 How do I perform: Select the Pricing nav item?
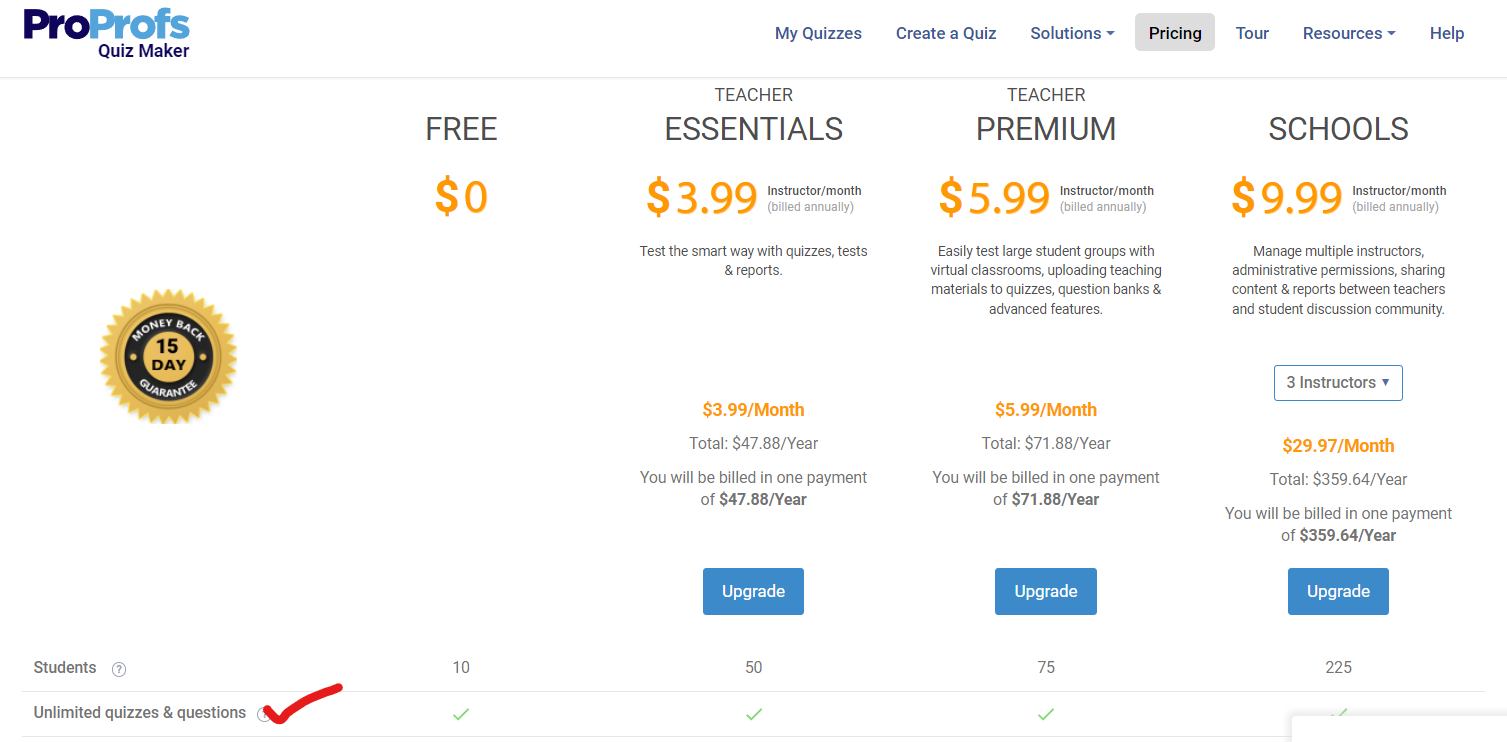(1175, 33)
